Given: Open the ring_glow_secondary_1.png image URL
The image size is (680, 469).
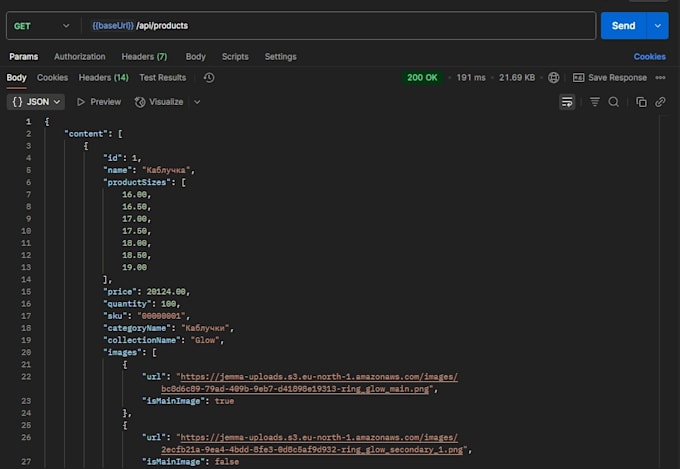Looking at the screenshot, I should point(314,443).
